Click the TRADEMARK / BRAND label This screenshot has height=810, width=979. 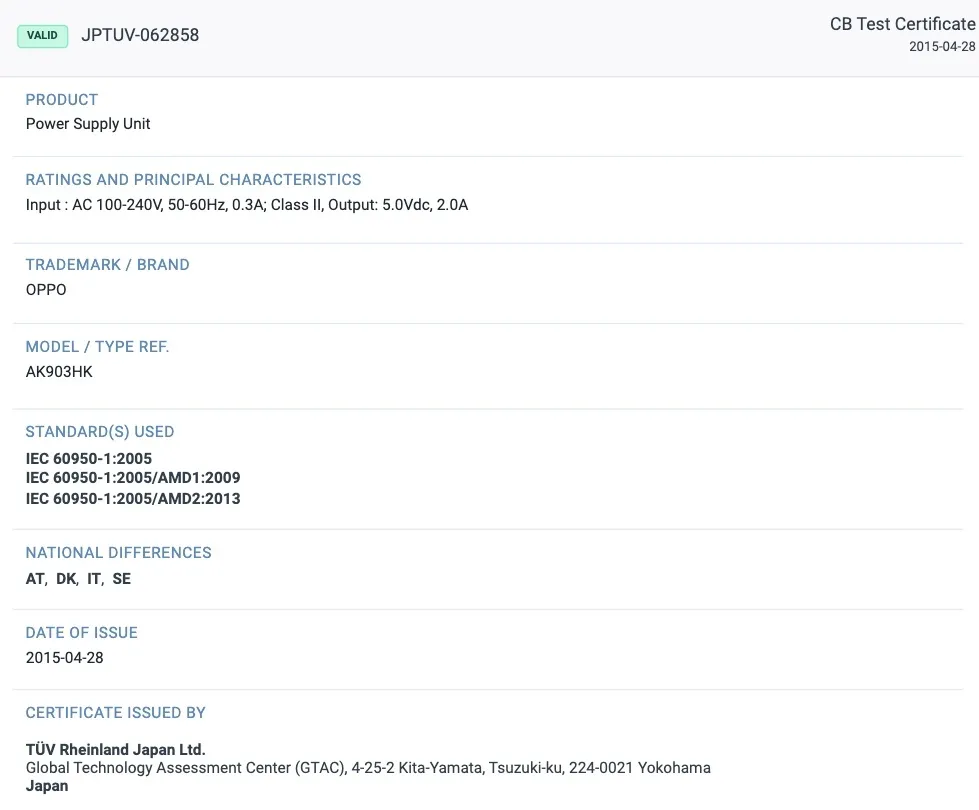[x=107, y=265]
